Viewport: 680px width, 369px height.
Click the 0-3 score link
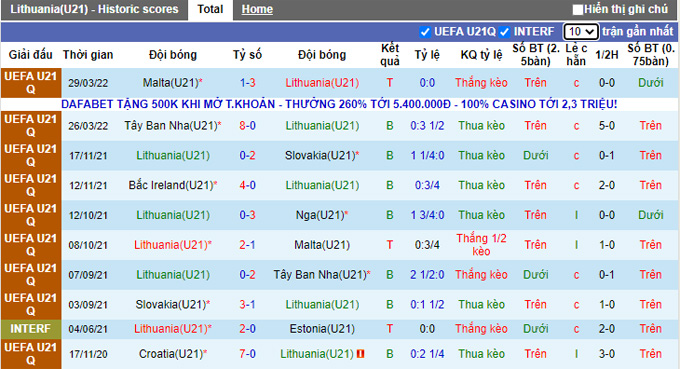pyautogui.click(x=248, y=215)
